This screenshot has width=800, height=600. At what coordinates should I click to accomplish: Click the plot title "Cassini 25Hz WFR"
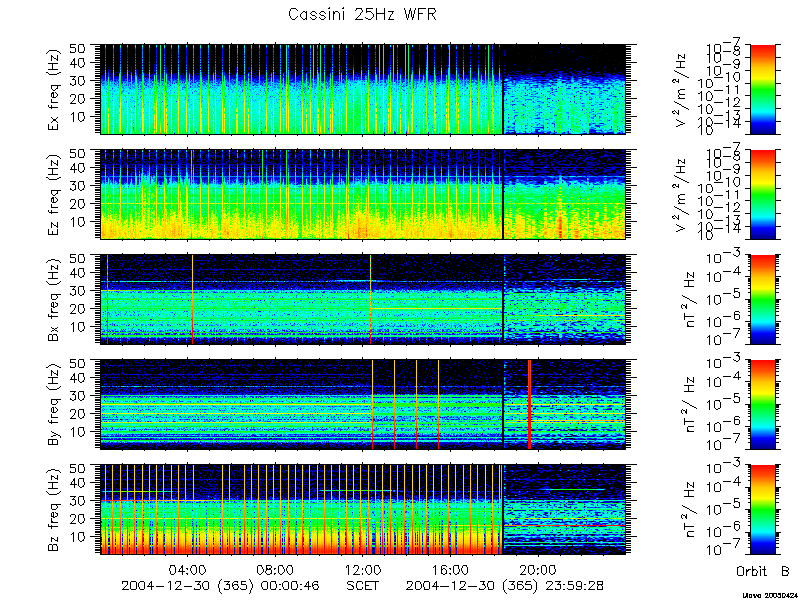362,14
